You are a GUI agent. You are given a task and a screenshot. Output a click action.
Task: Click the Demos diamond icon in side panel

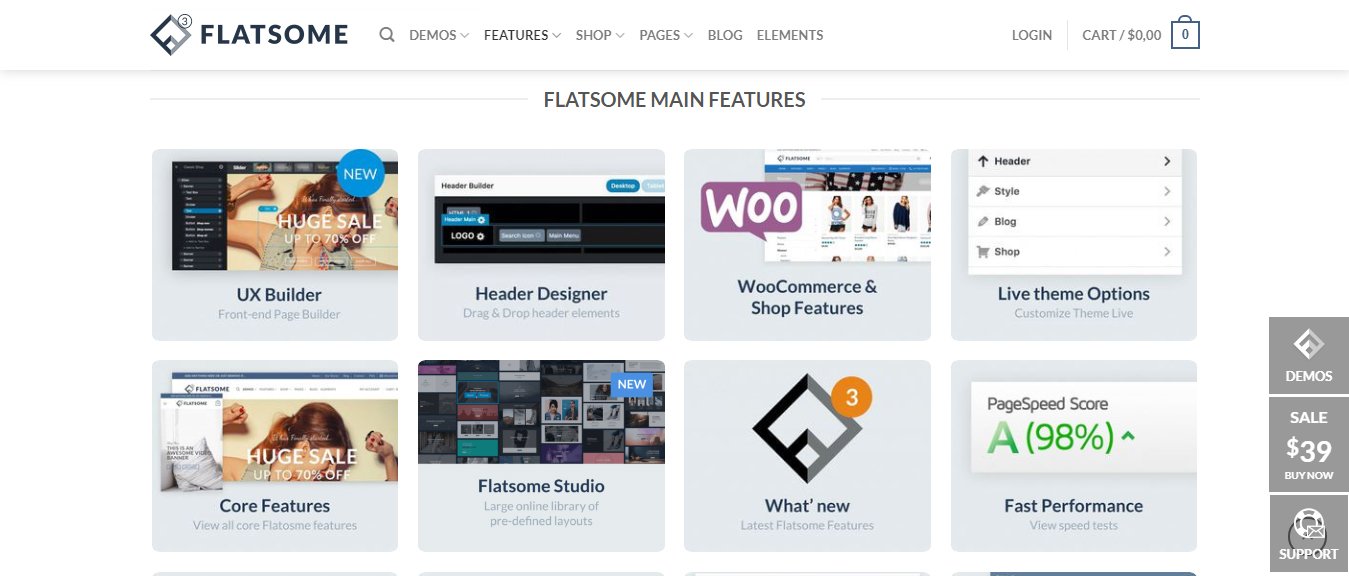click(x=1308, y=344)
